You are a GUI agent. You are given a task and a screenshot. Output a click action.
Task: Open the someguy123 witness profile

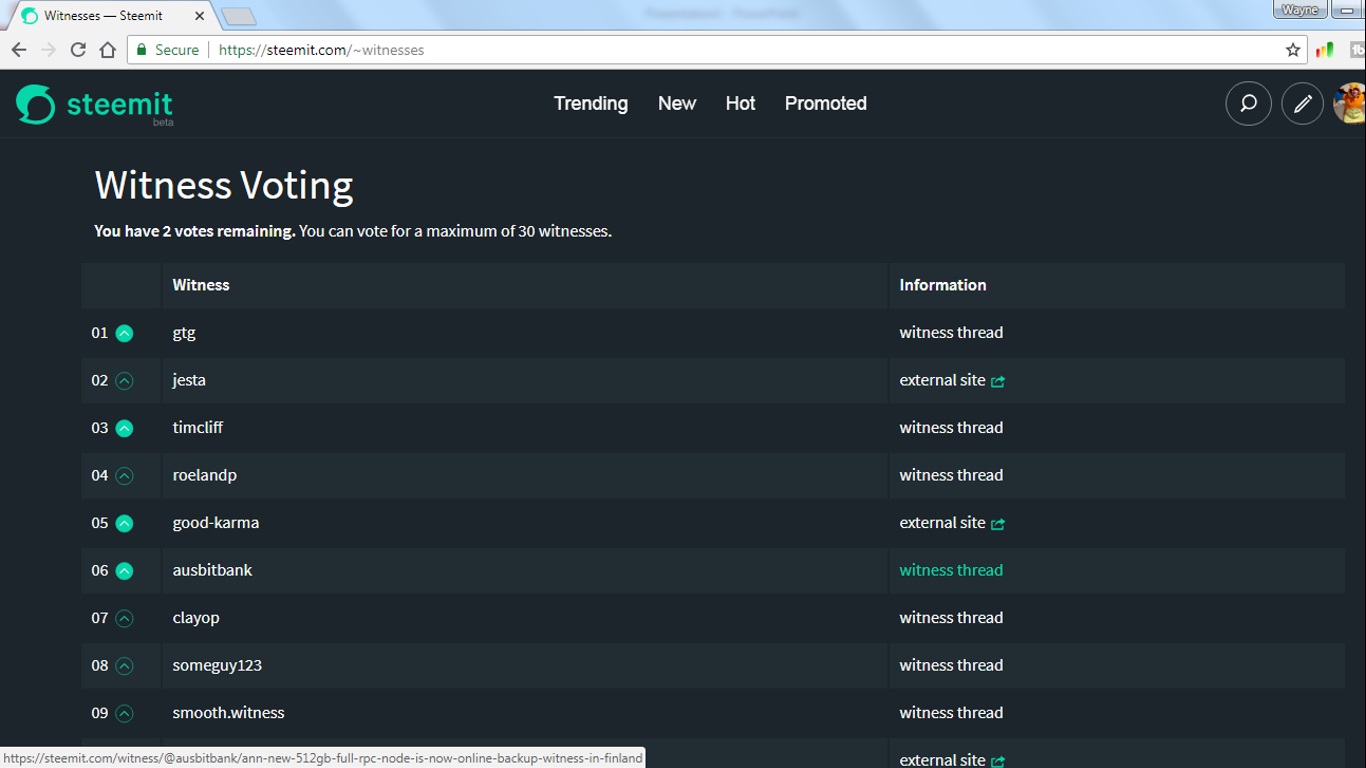click(217, 665)
